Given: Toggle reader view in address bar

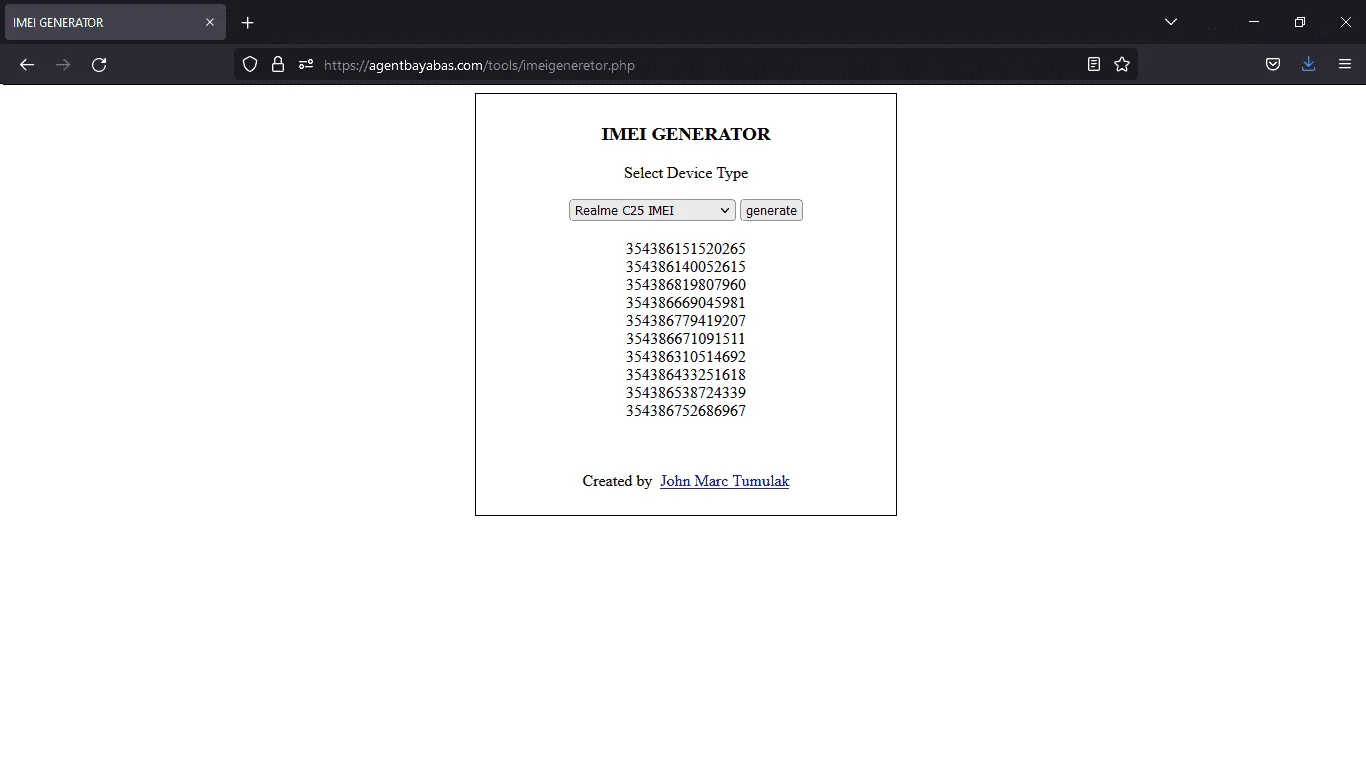Looking at the screenshot, I should pos(1094,64).
